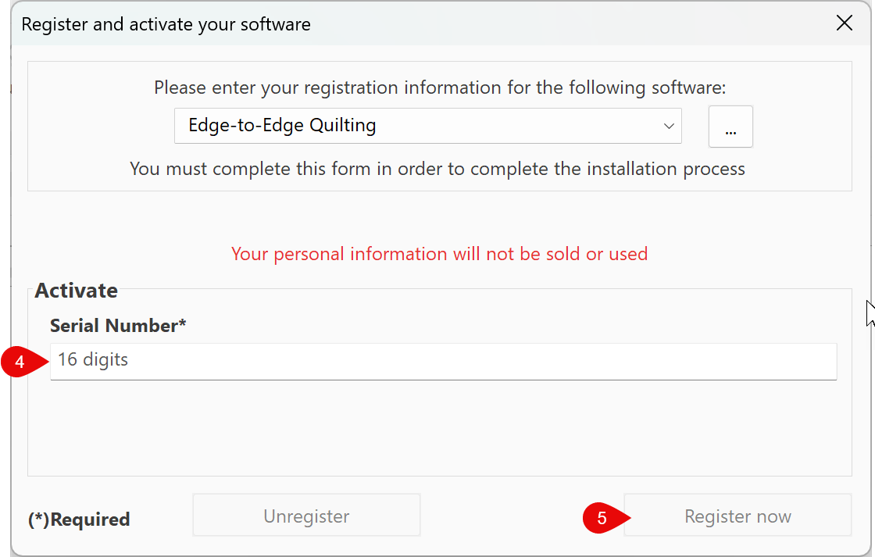Click the dialog title 'Register and activate your software'

166,25
